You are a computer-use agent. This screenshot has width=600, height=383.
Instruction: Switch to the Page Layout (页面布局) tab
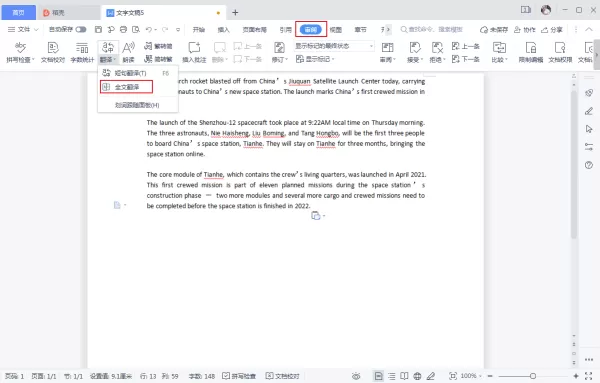[254, 29]
